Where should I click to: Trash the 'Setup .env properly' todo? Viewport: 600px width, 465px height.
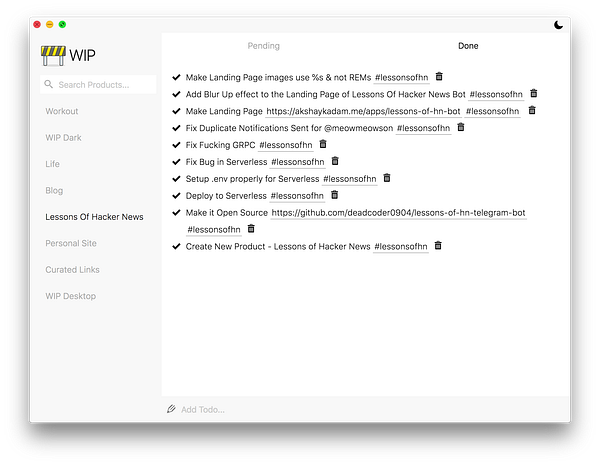(387, 178)
